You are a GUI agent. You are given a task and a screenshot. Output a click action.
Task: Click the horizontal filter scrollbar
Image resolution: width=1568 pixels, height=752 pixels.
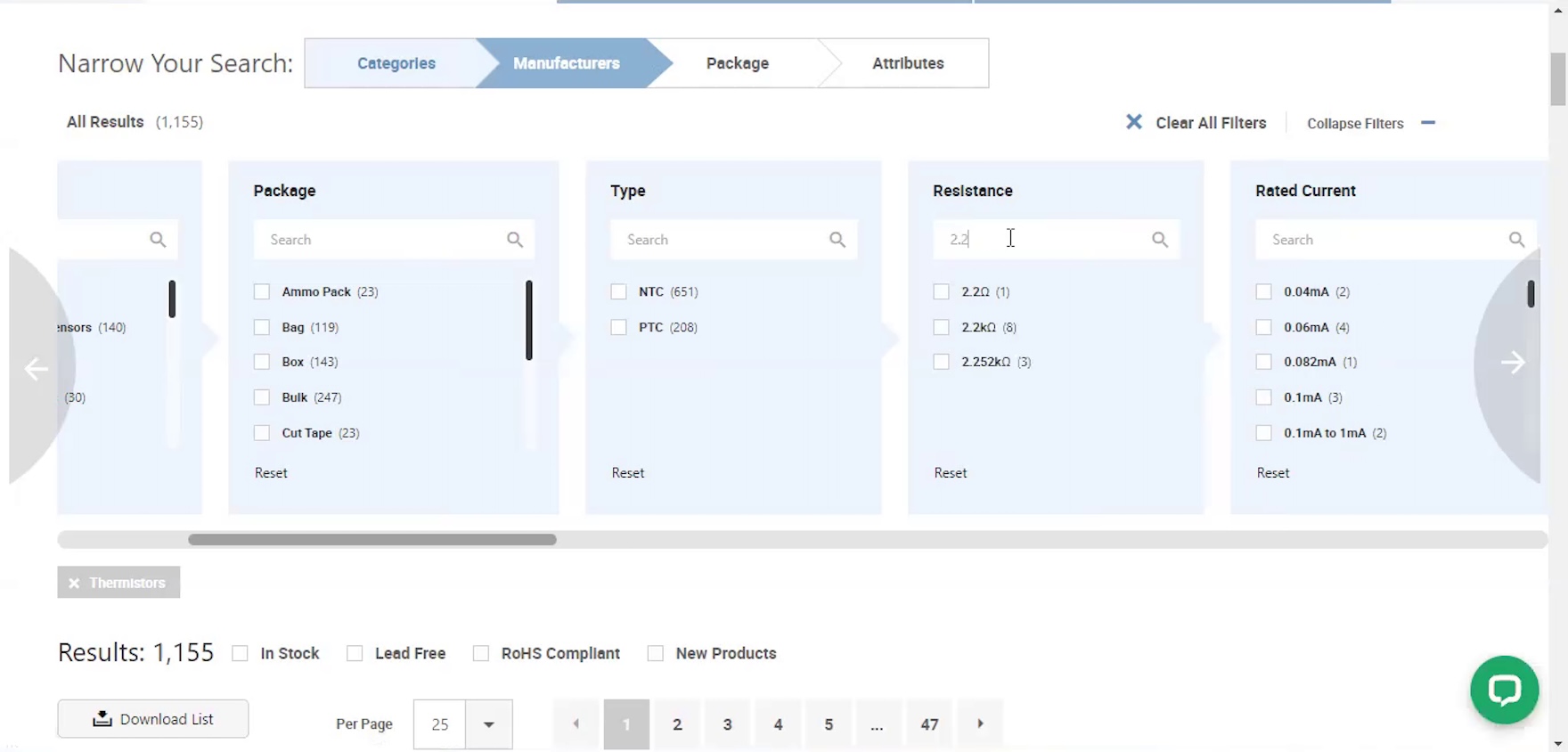point(372,539)
